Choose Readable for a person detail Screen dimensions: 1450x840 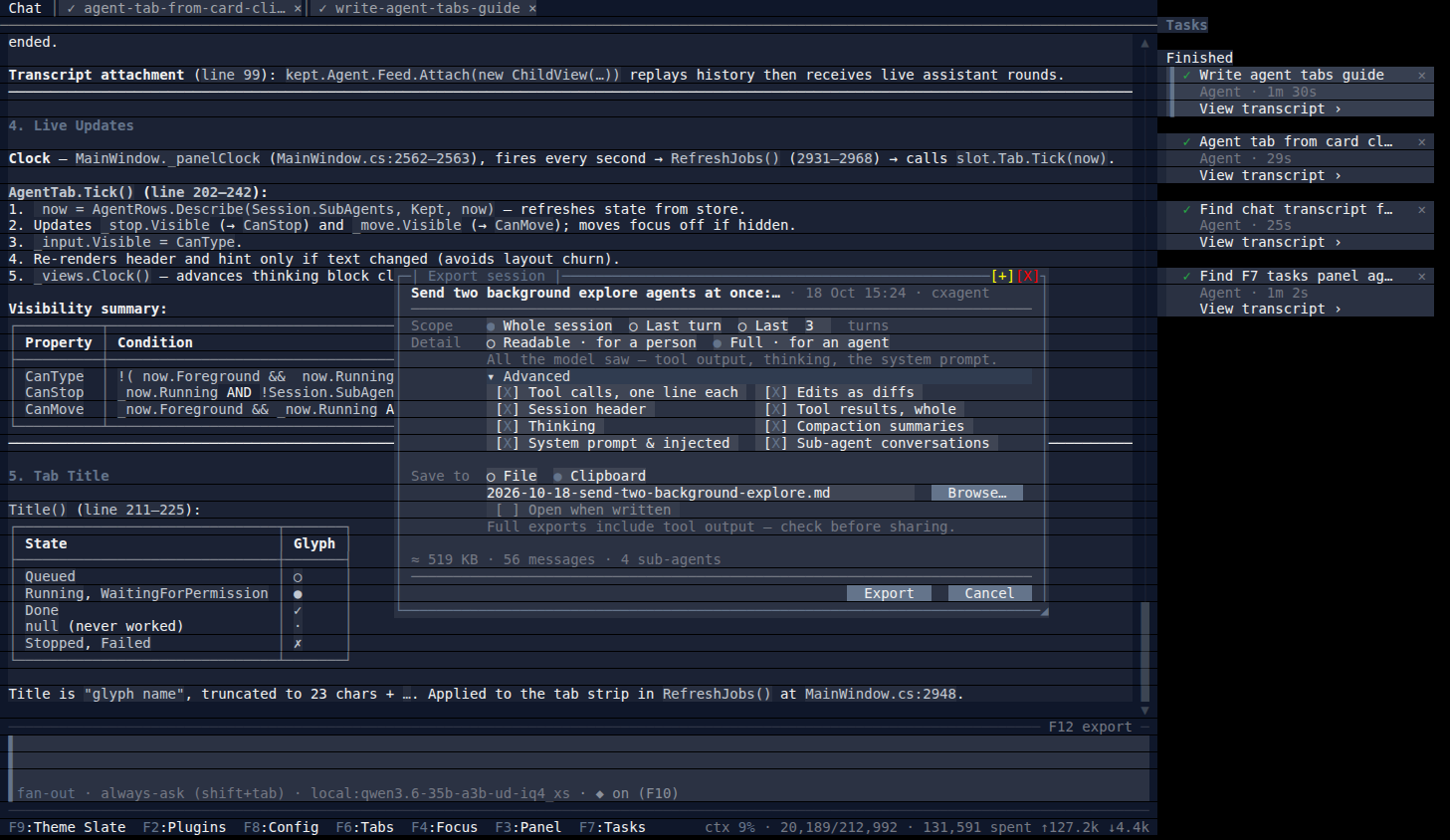[x=591, y=342]
